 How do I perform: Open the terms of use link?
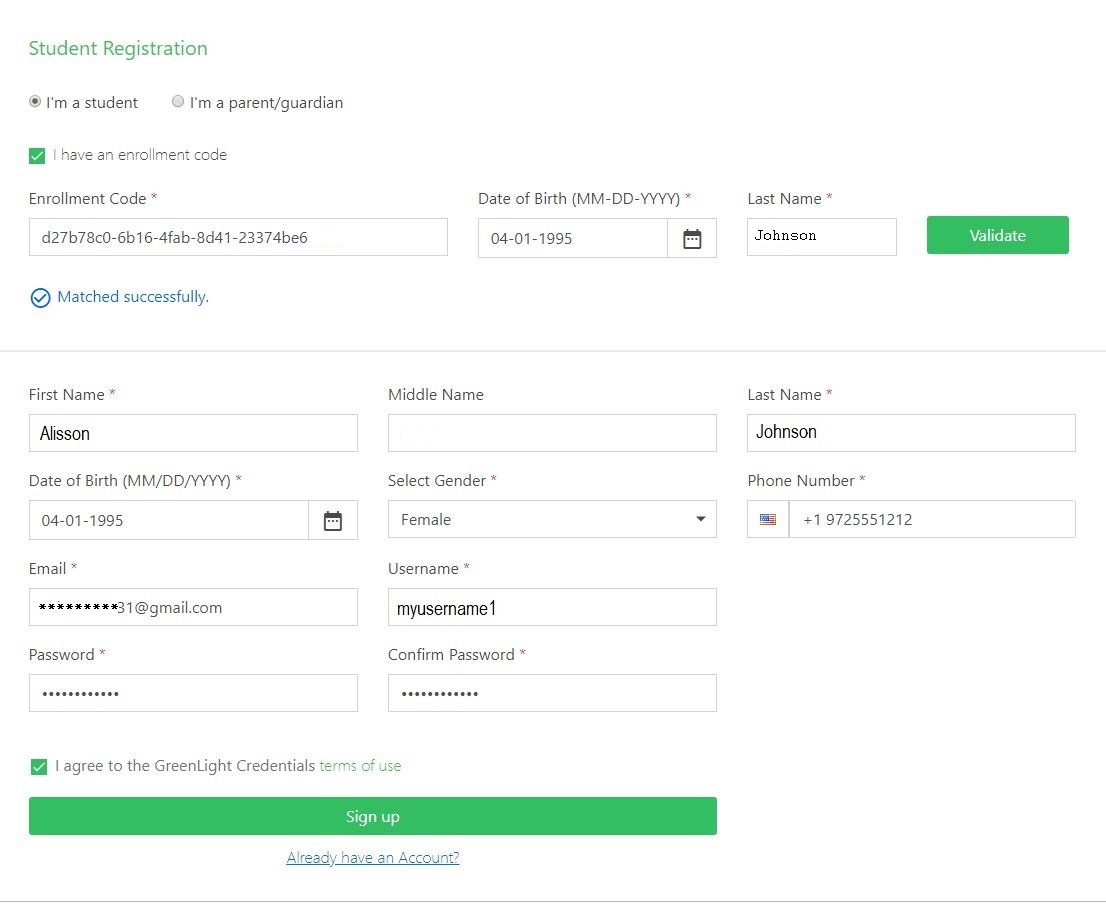pyautogui.click(x=360, y=766)
